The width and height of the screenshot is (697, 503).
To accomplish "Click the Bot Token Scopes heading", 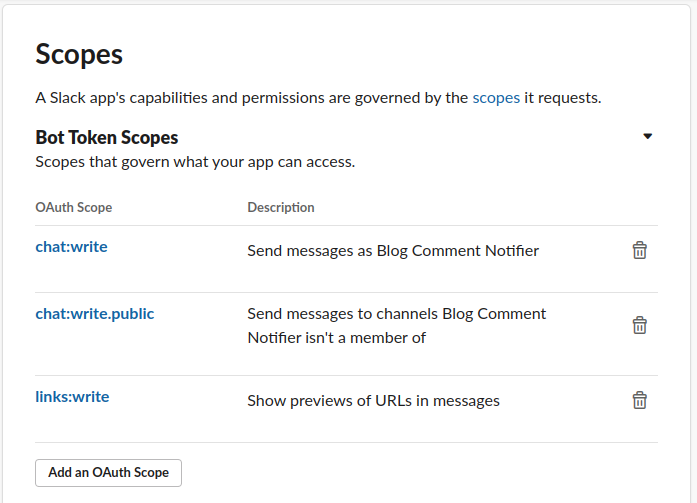I will pyautogui.click(x=107, y=137).
